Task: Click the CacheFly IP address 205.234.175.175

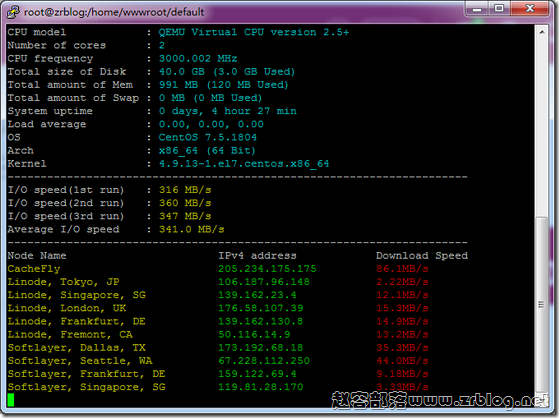Action: [267, 269]
